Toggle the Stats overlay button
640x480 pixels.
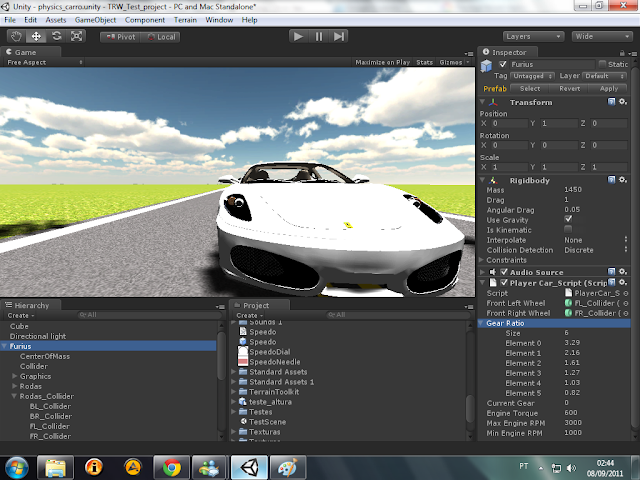(x=424, y=62)
